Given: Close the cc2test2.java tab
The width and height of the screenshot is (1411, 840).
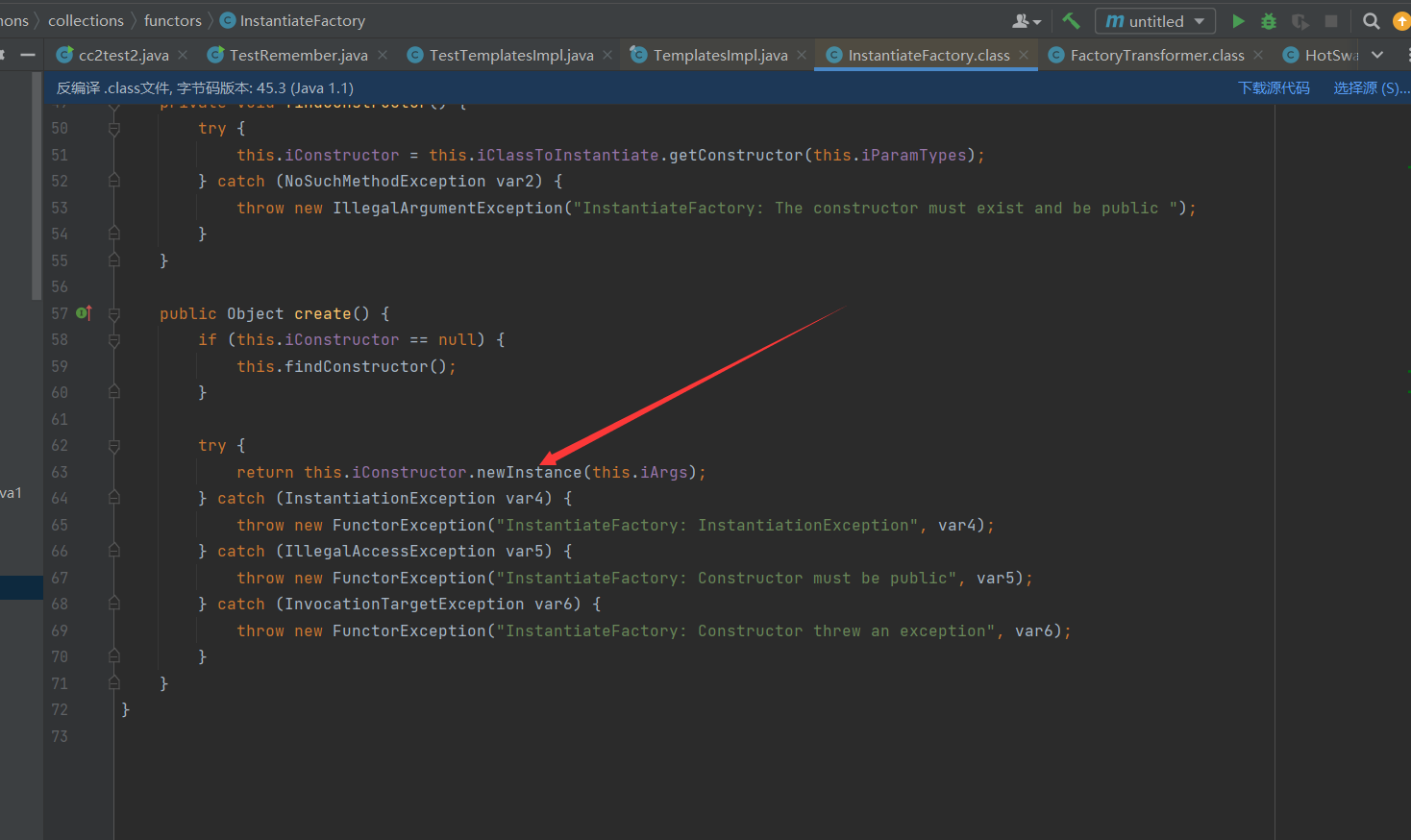Looking at the screenshot, I should click(x=183, y=55).
